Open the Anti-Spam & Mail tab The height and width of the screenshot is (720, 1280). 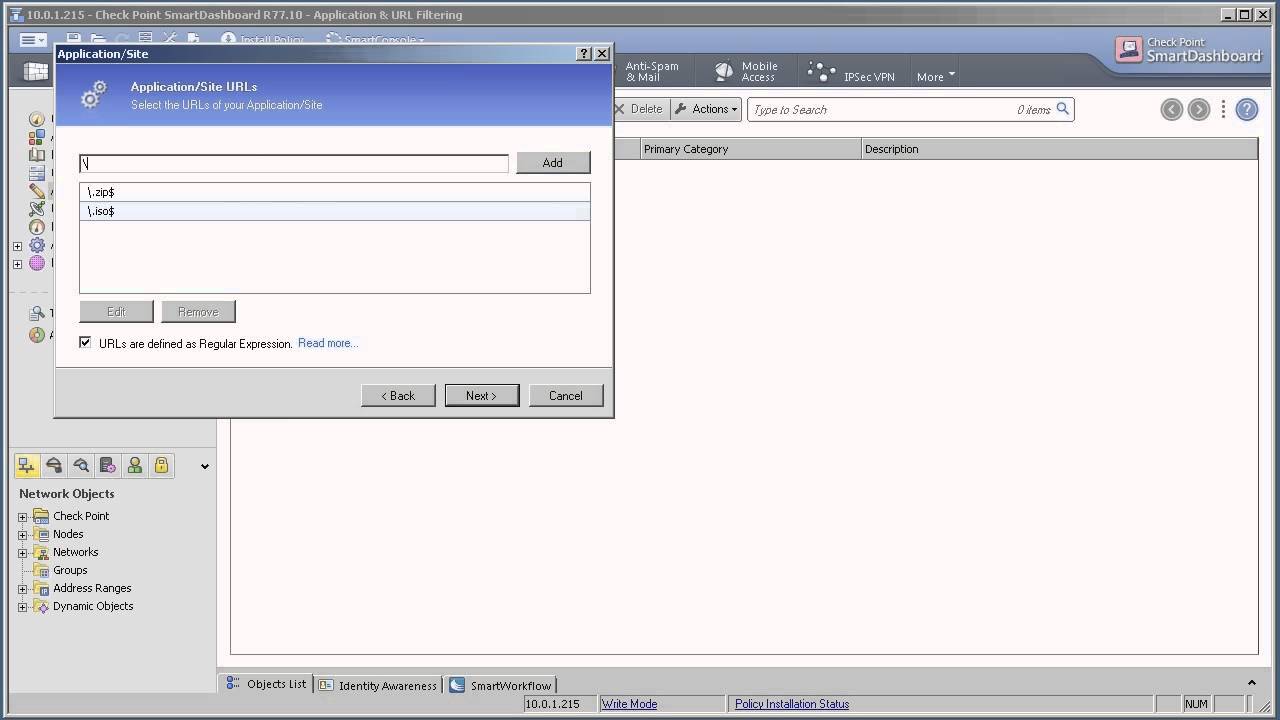[651, 72]
